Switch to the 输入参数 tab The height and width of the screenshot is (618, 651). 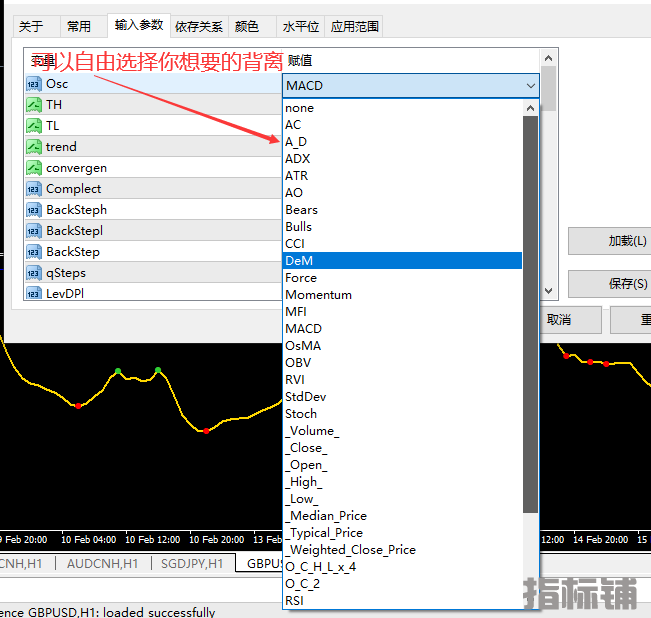coord(138,26)
